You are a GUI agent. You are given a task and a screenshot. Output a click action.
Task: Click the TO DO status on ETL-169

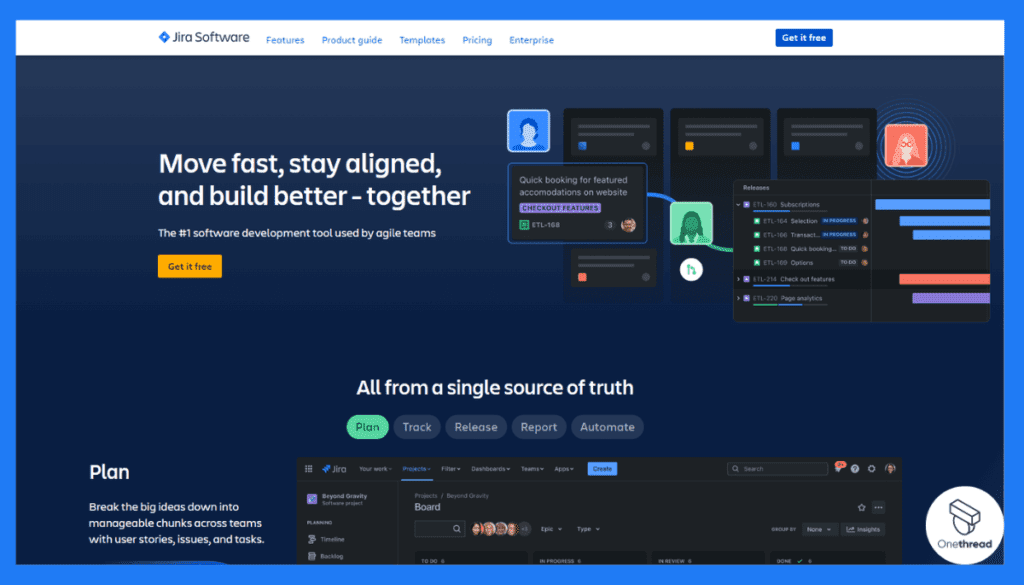848,262
